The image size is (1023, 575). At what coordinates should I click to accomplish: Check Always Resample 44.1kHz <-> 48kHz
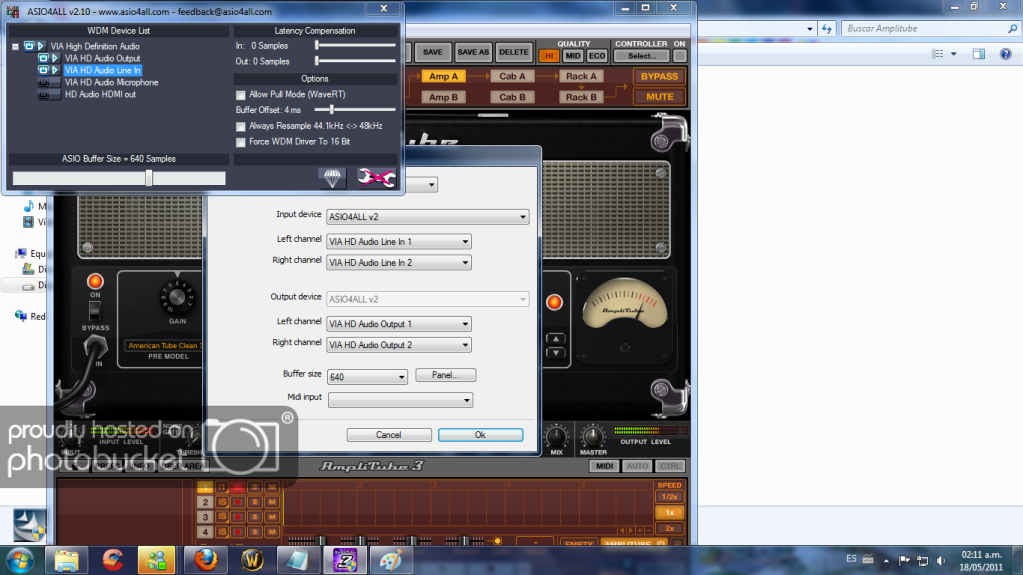pyautogui.click(x=240, y=127)
